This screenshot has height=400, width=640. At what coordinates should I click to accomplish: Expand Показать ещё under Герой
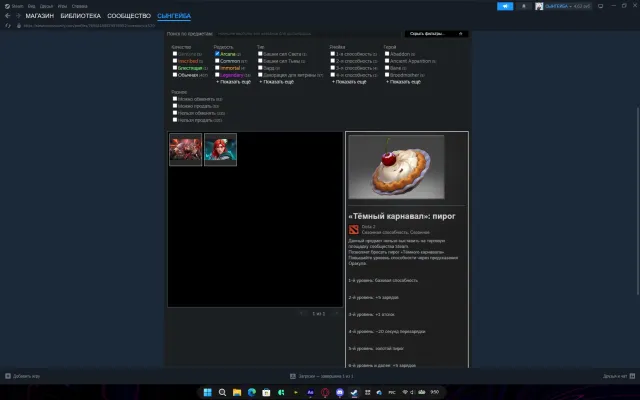point(403,82)
